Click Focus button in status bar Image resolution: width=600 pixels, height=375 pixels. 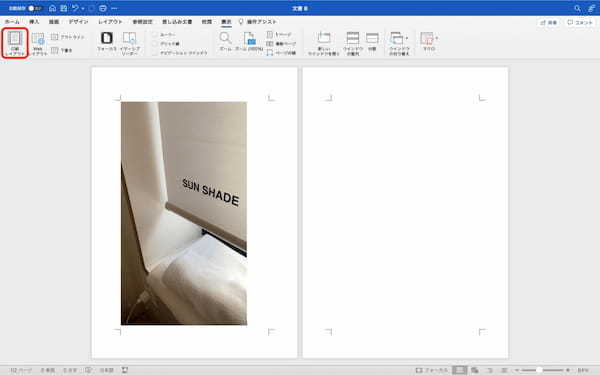(432, 370)
